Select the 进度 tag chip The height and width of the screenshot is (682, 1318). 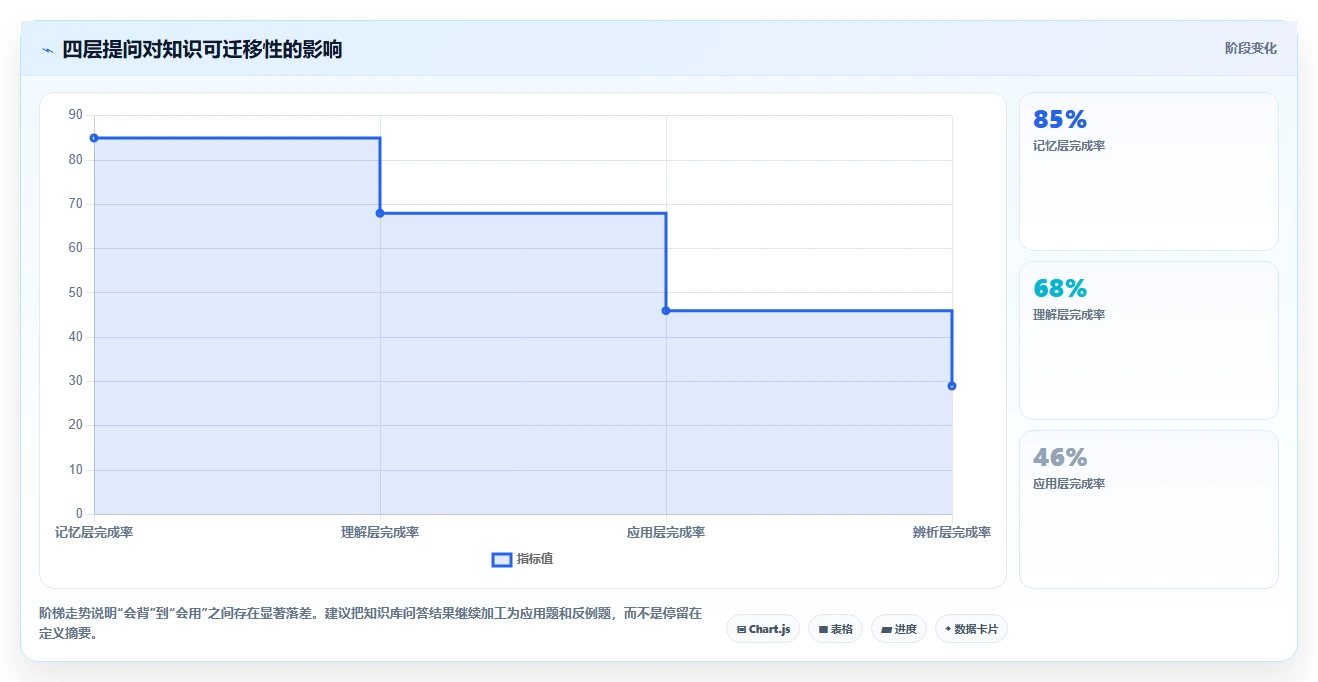click(899, 629)
